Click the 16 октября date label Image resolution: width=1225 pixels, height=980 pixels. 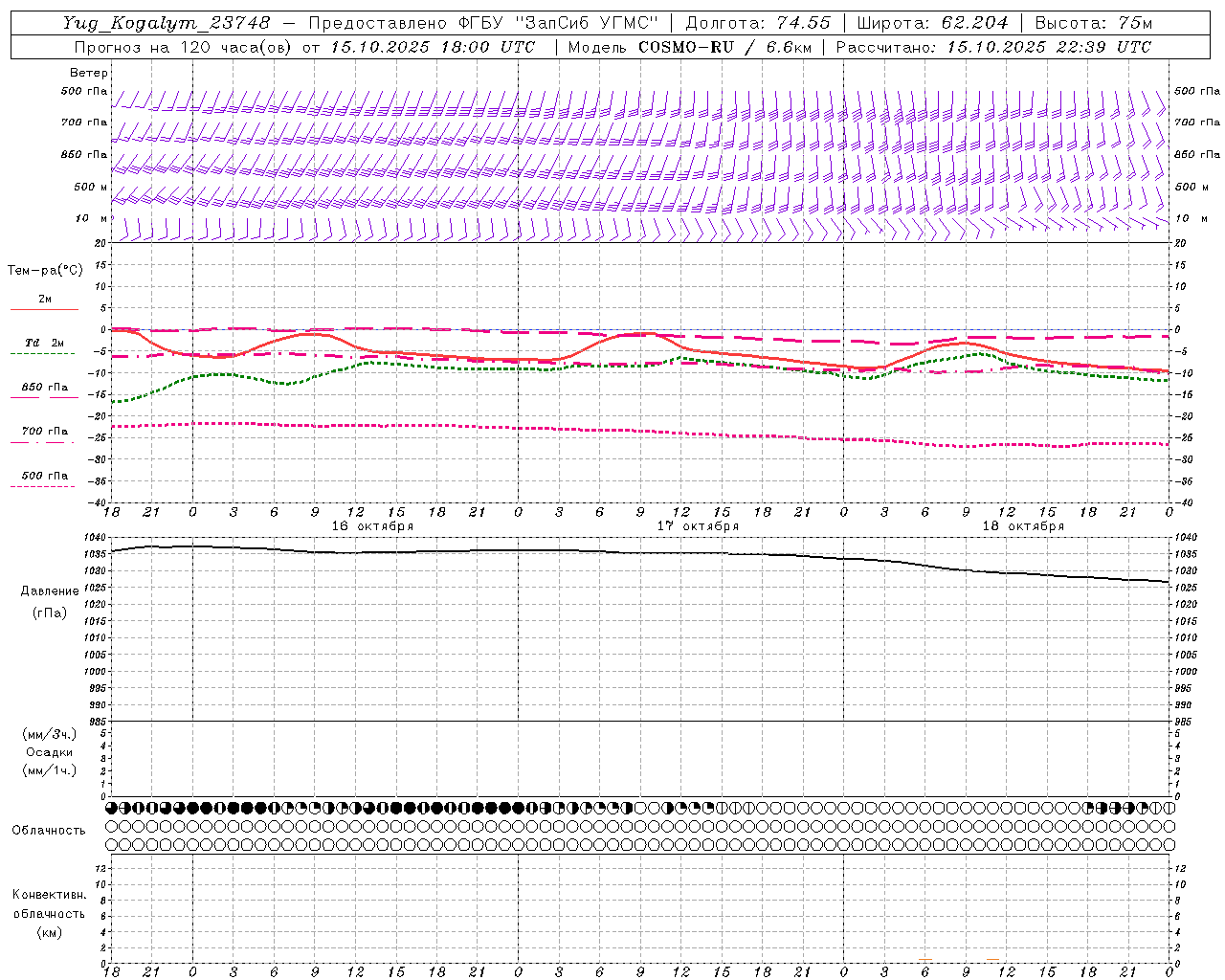pyautogui.click(x=372, y=526)
